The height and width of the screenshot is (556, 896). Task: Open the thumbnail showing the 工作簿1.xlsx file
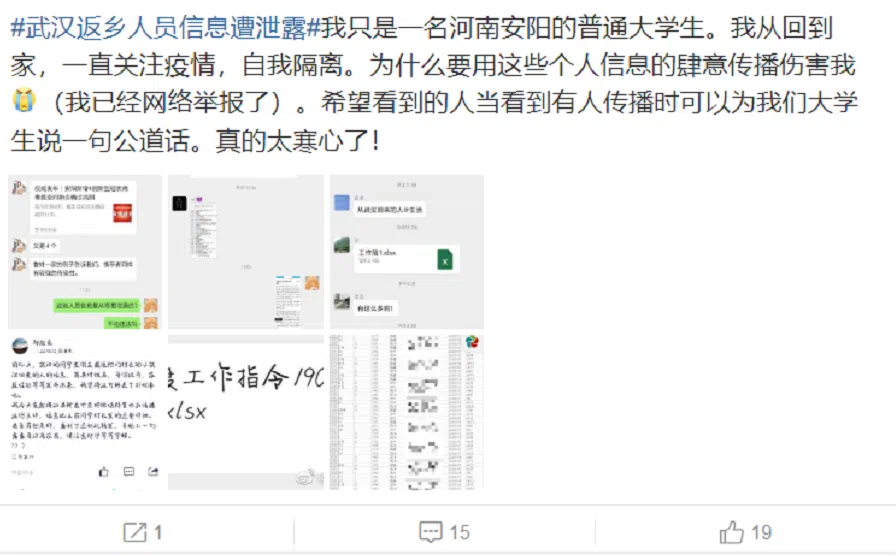point(407,252)
